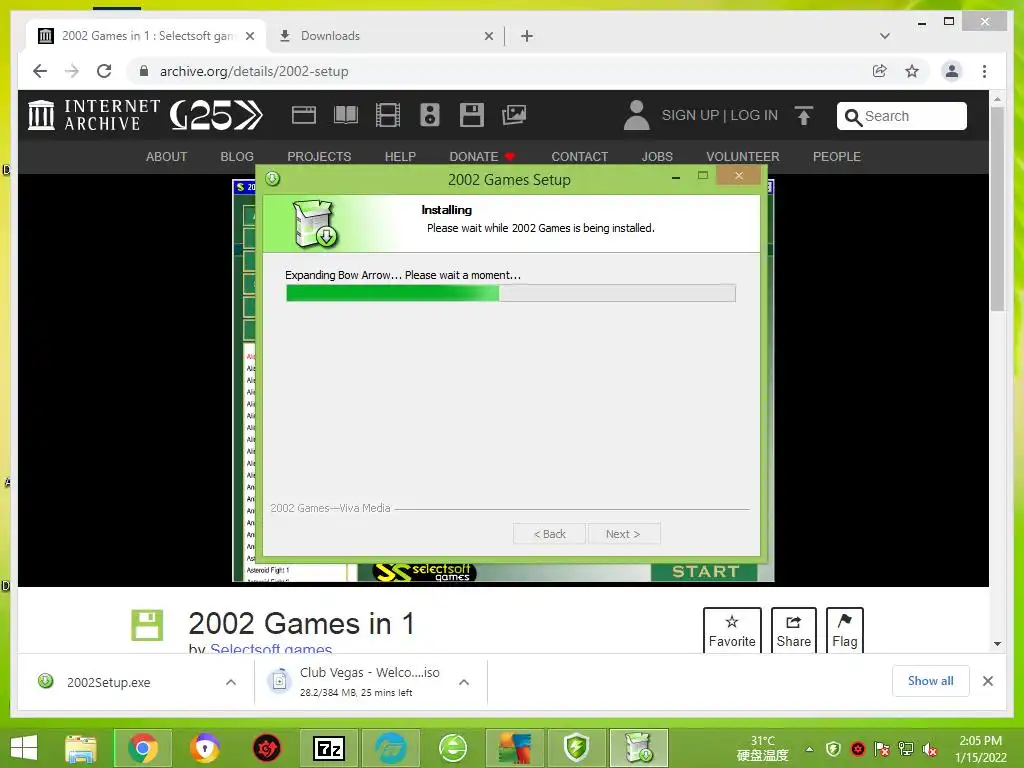This screenshot has width=1024, height=768.
Task: Click the Archive upload arrow icon
Action: pos(804,116)
